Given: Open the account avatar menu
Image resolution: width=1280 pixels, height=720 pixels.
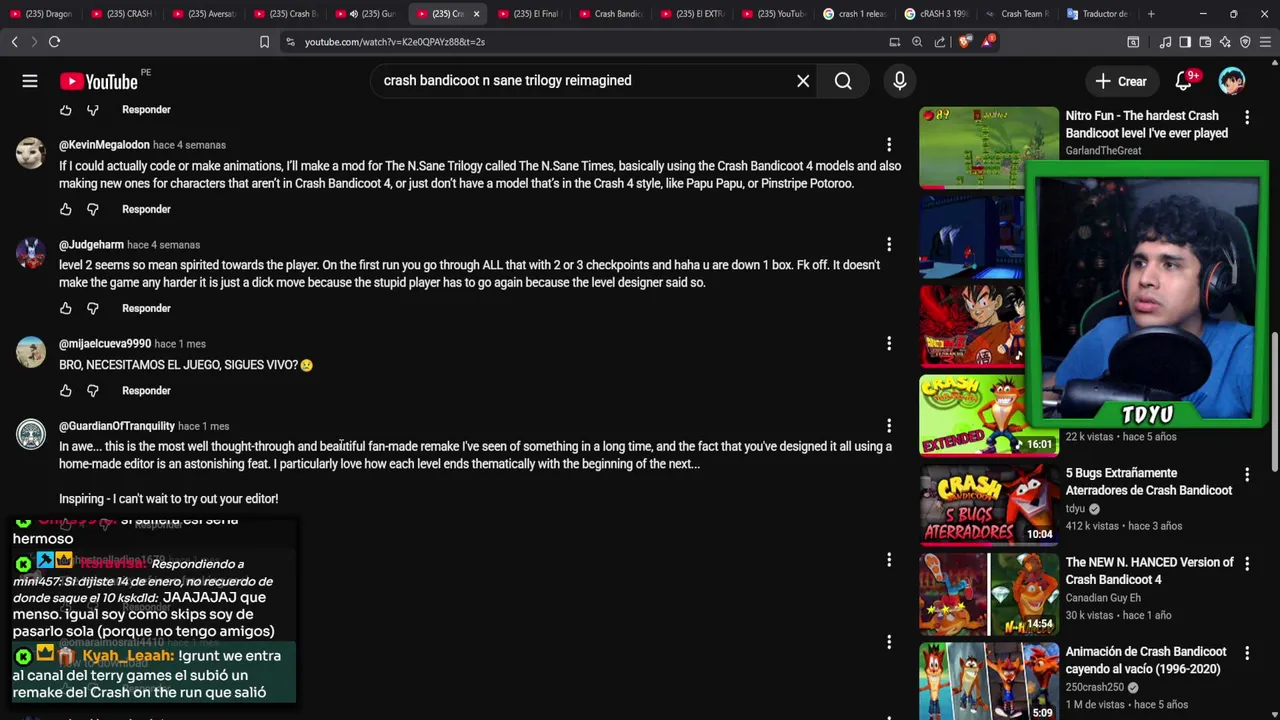Looking at the screenshot, I should pyautogui.click(x=1232, y=81).
